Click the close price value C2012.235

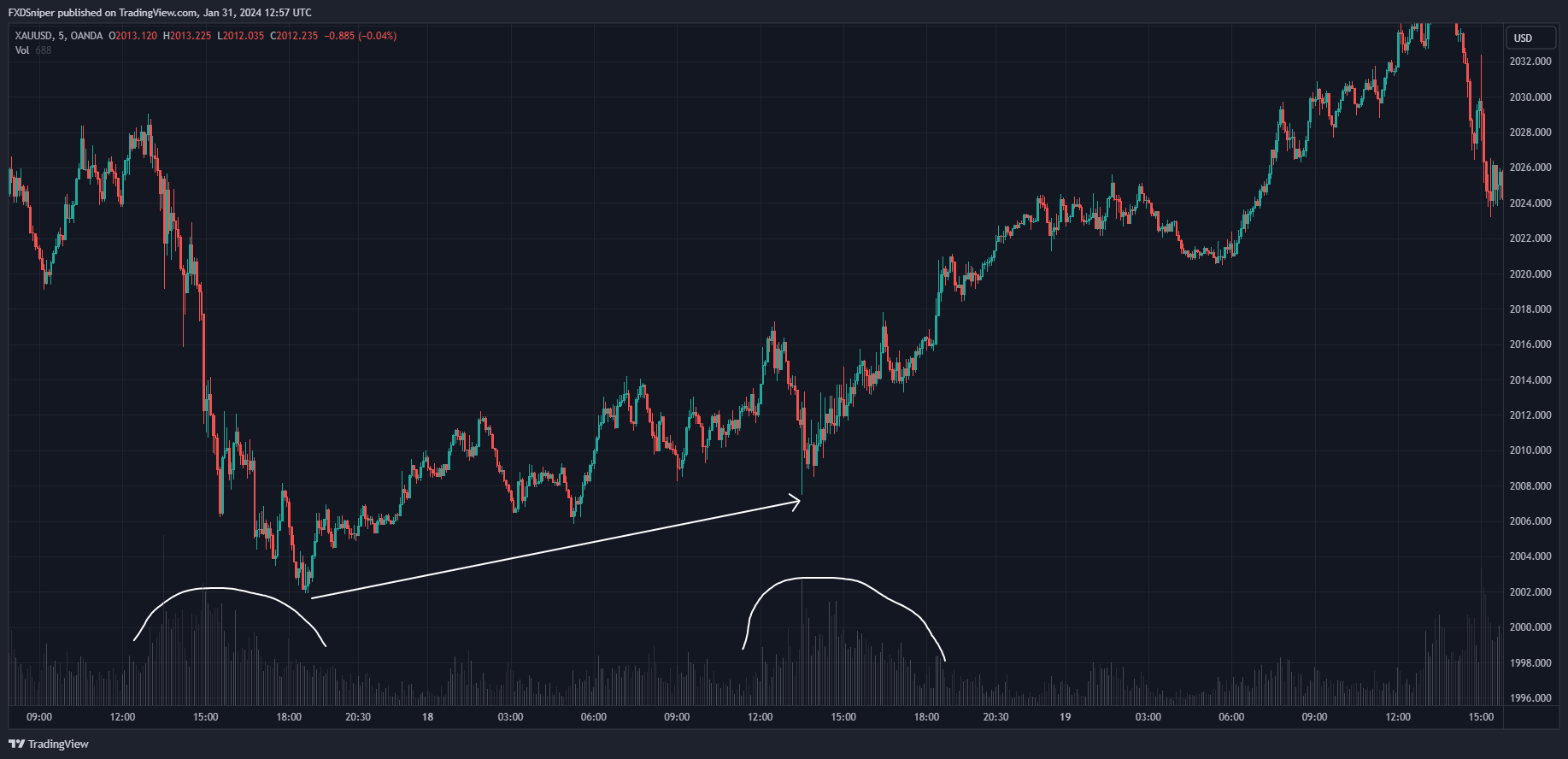(x=294, y=36)
